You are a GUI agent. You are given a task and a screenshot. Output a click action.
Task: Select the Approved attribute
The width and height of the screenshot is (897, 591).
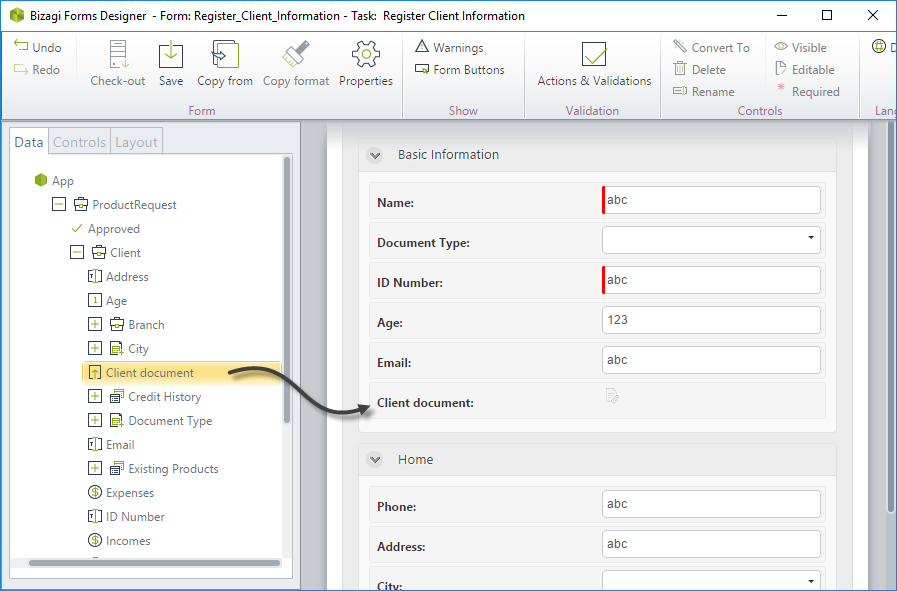point(106,228)
